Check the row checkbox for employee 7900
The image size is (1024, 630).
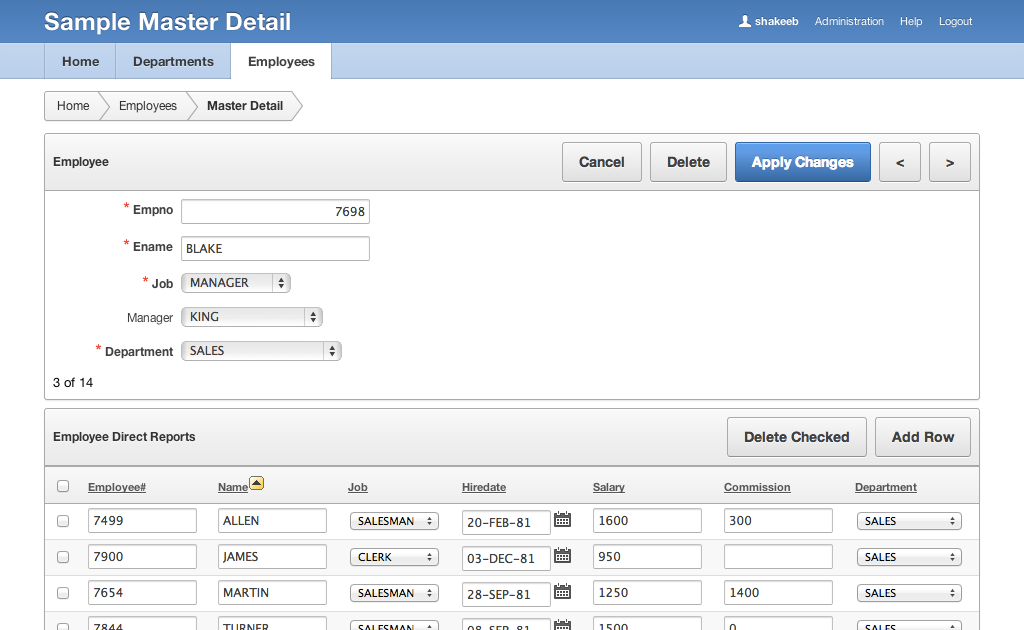point(63,557)
